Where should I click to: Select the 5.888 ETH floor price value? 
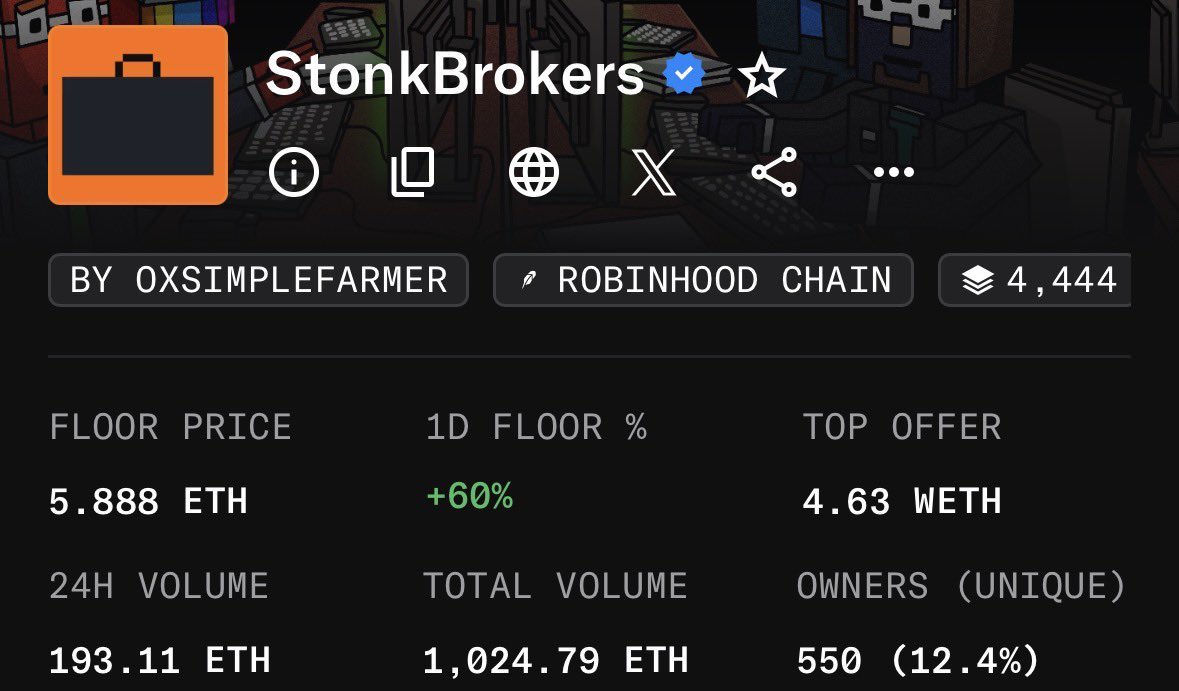[x=148, y=501]
